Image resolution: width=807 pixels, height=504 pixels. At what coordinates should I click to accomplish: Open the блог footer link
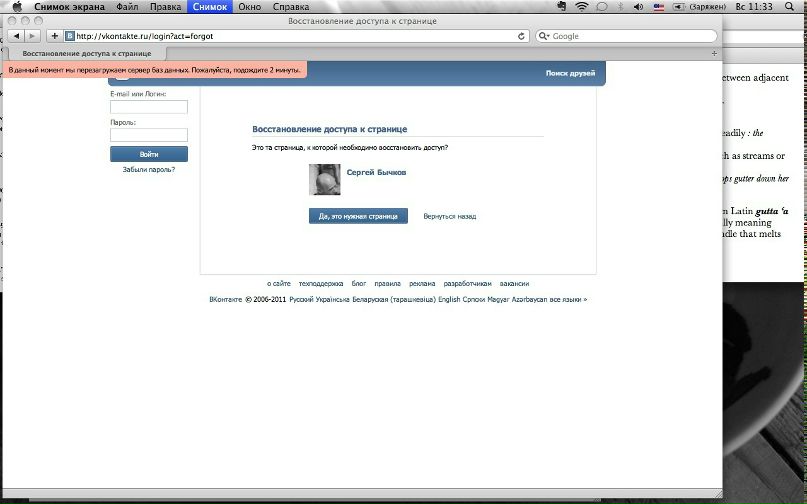359,284
